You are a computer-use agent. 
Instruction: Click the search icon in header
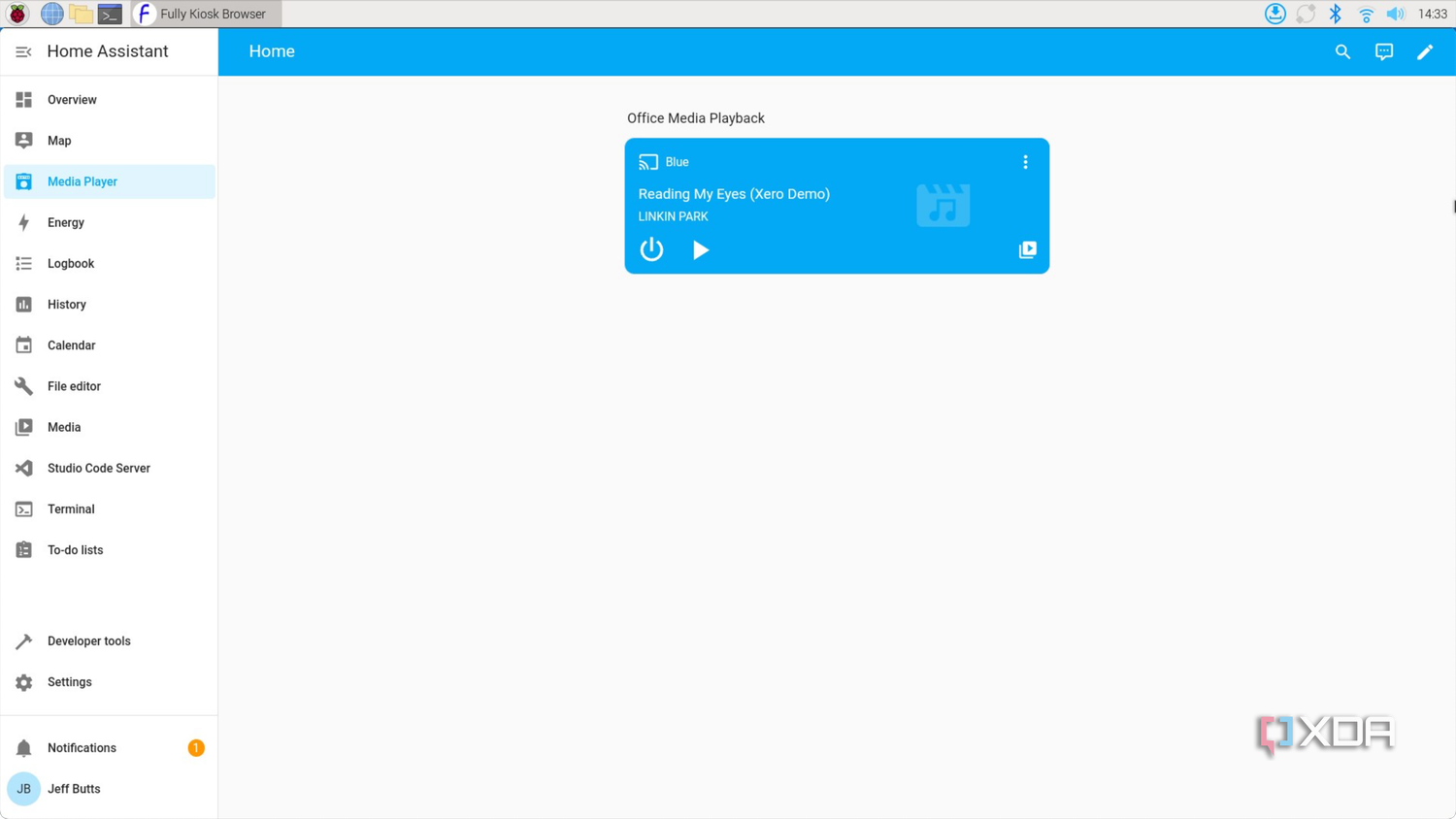tap(1342, 51)
